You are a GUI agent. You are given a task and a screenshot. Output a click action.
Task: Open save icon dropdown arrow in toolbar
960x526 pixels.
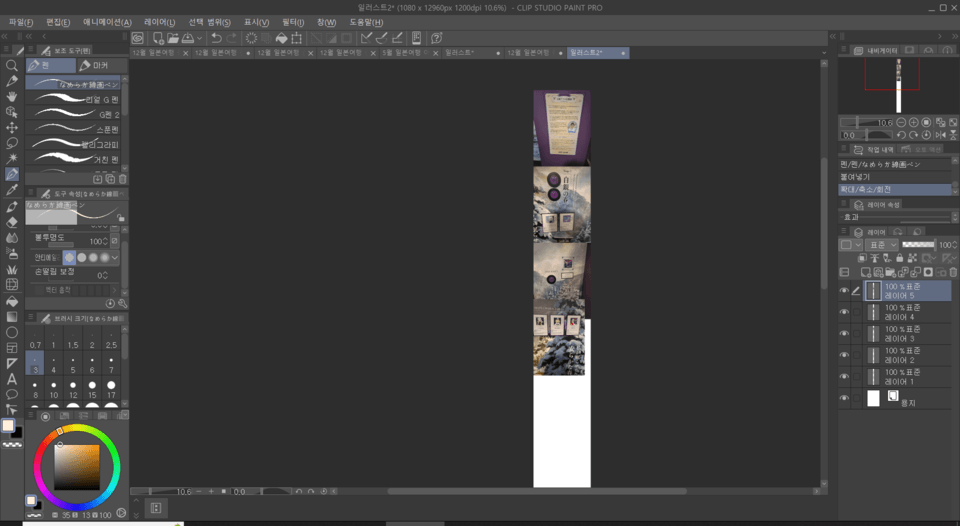pos(199,38)
